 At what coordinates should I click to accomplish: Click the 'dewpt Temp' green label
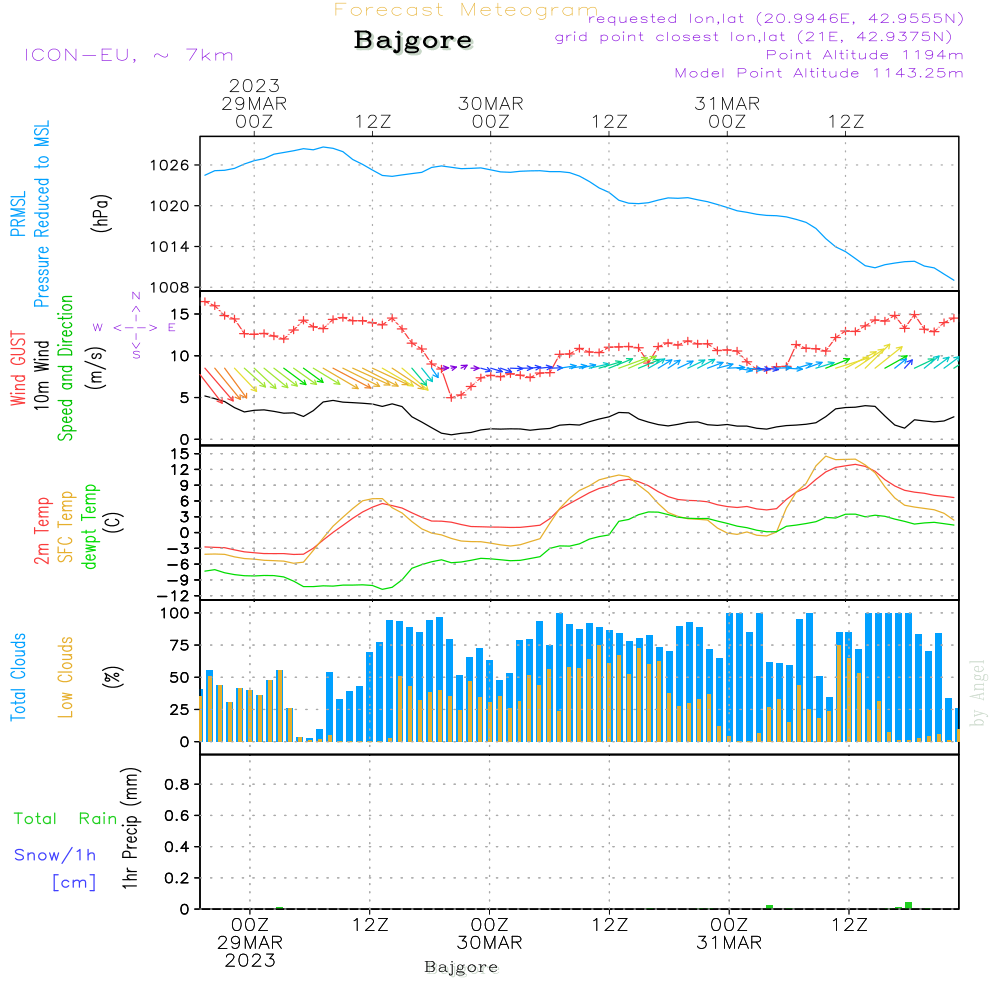(90, 526)
